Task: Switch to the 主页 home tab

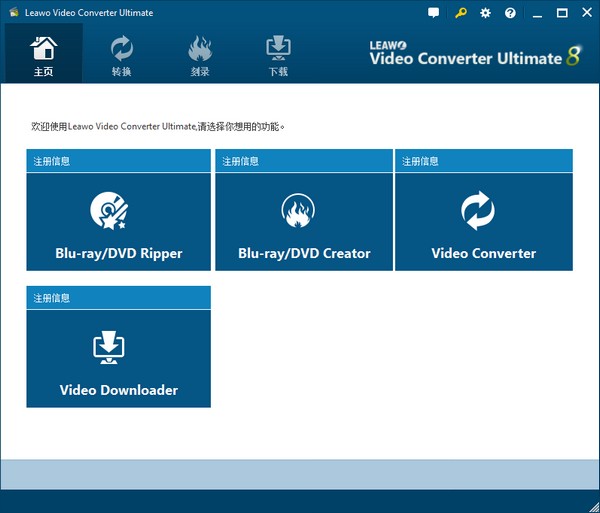Action: click(44, 55)
